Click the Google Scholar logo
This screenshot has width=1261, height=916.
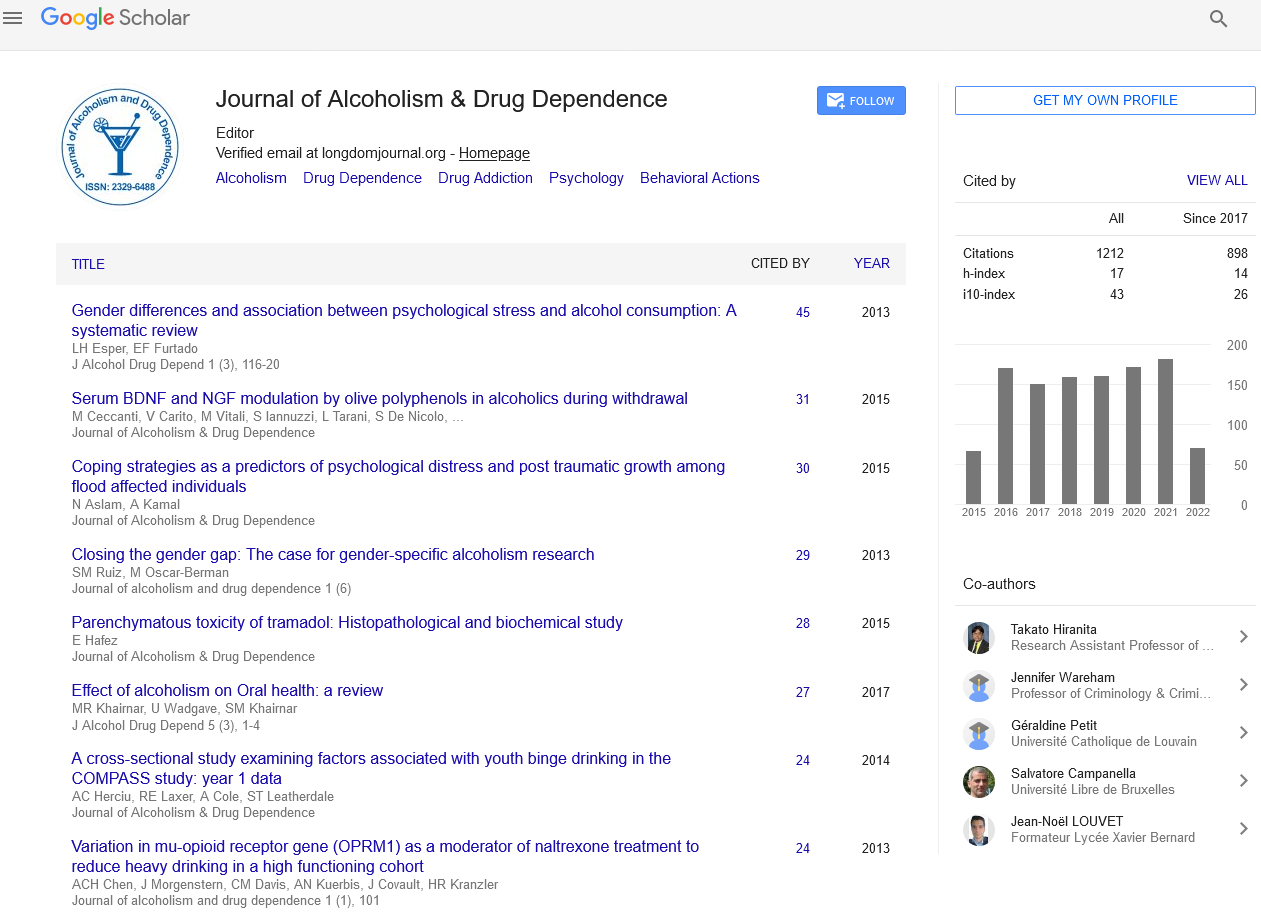(115, 18)
